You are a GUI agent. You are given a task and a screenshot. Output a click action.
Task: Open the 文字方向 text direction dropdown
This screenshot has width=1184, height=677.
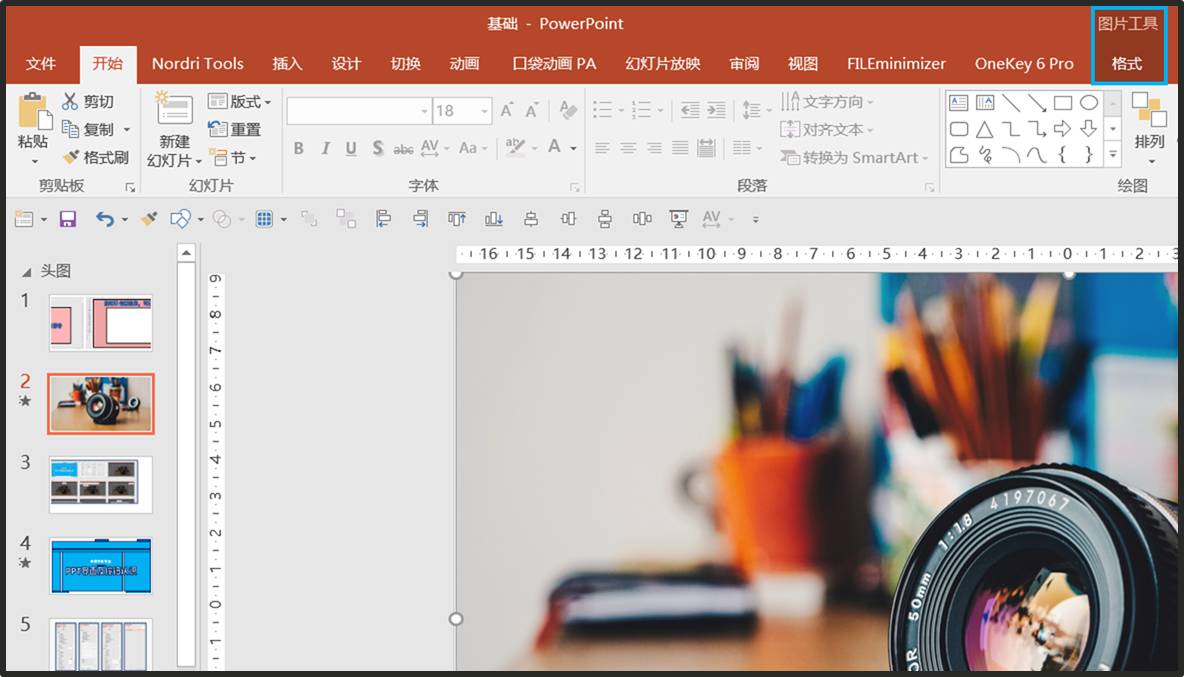(826, 101)
